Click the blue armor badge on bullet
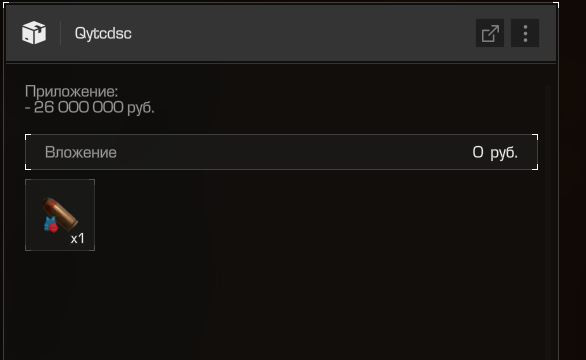 (49, 224)
